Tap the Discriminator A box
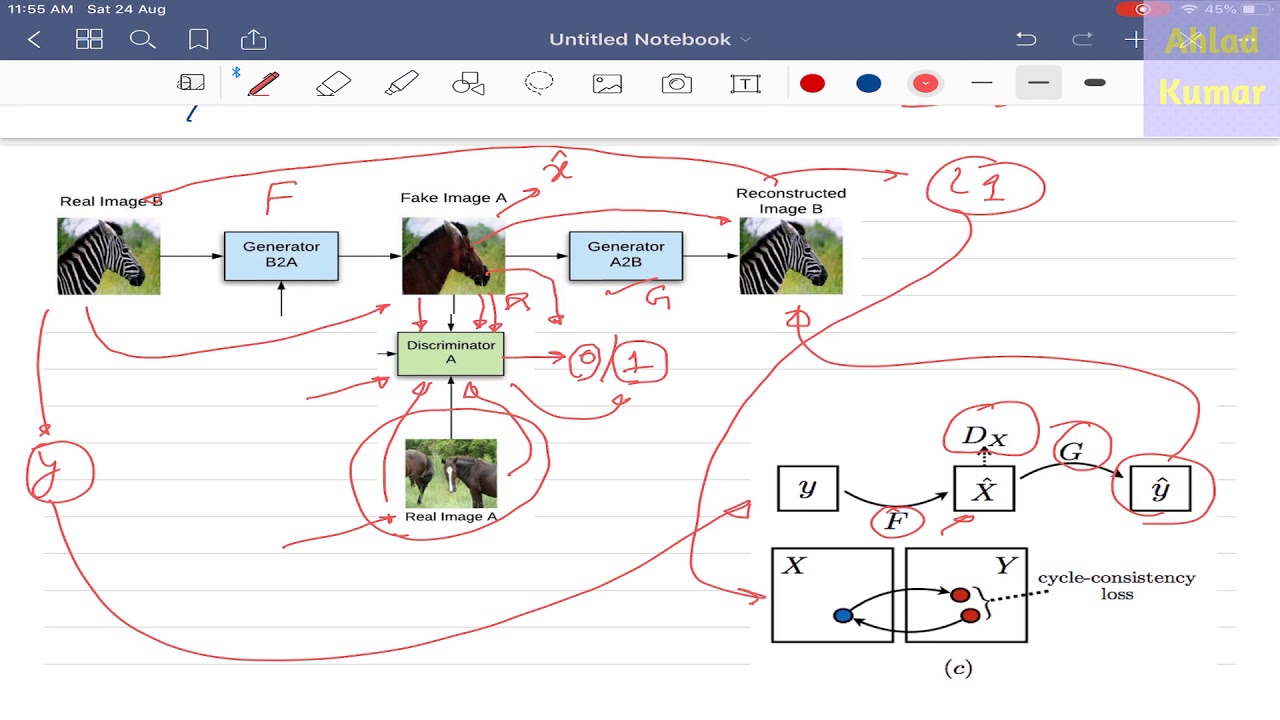This screenshot has width=1280, height=720. [x=451, y=353]
